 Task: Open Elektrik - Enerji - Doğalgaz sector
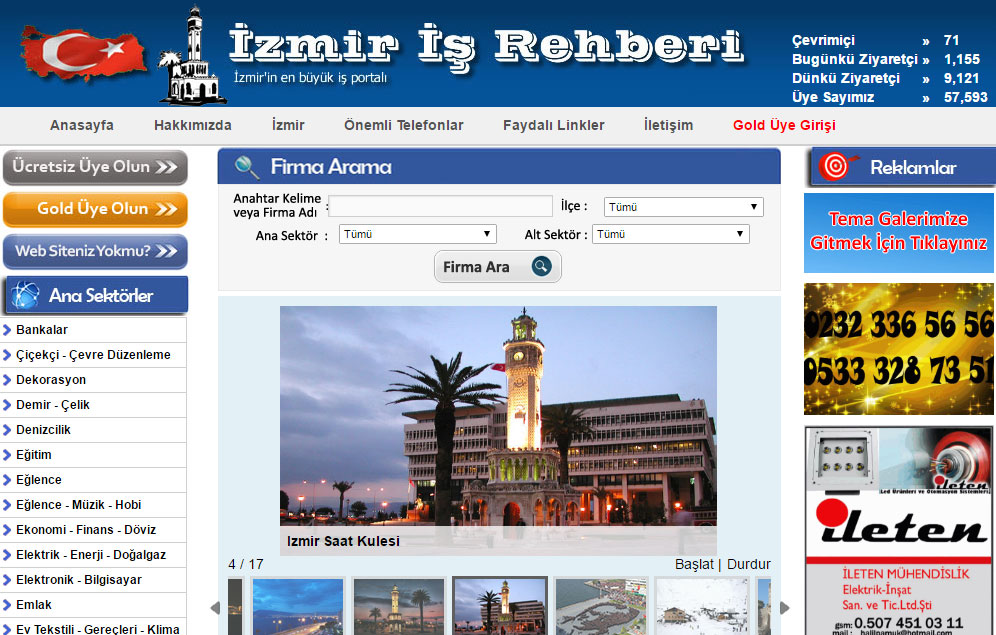click(91, 555)
